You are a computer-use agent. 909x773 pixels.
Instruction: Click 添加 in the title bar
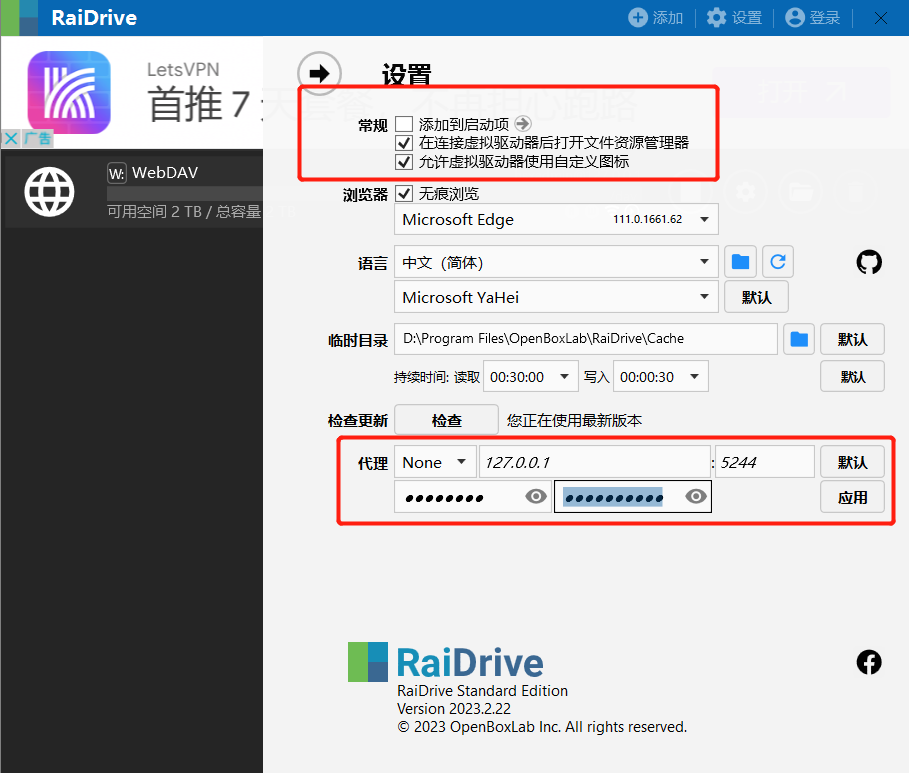[656, 18]
